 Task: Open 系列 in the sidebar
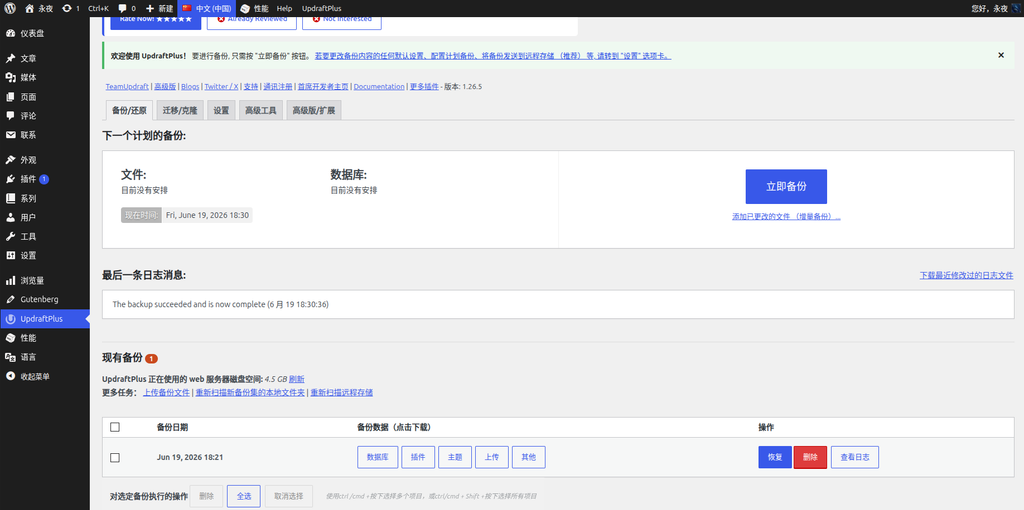click(44, 199)
